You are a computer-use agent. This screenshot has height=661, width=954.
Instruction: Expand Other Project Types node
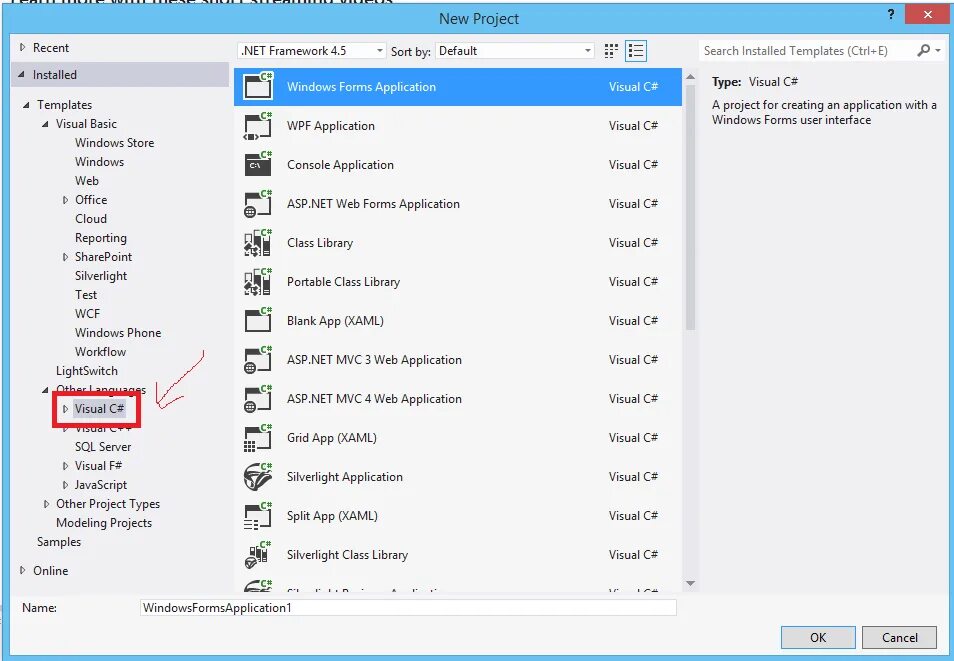tap(46, 504)
